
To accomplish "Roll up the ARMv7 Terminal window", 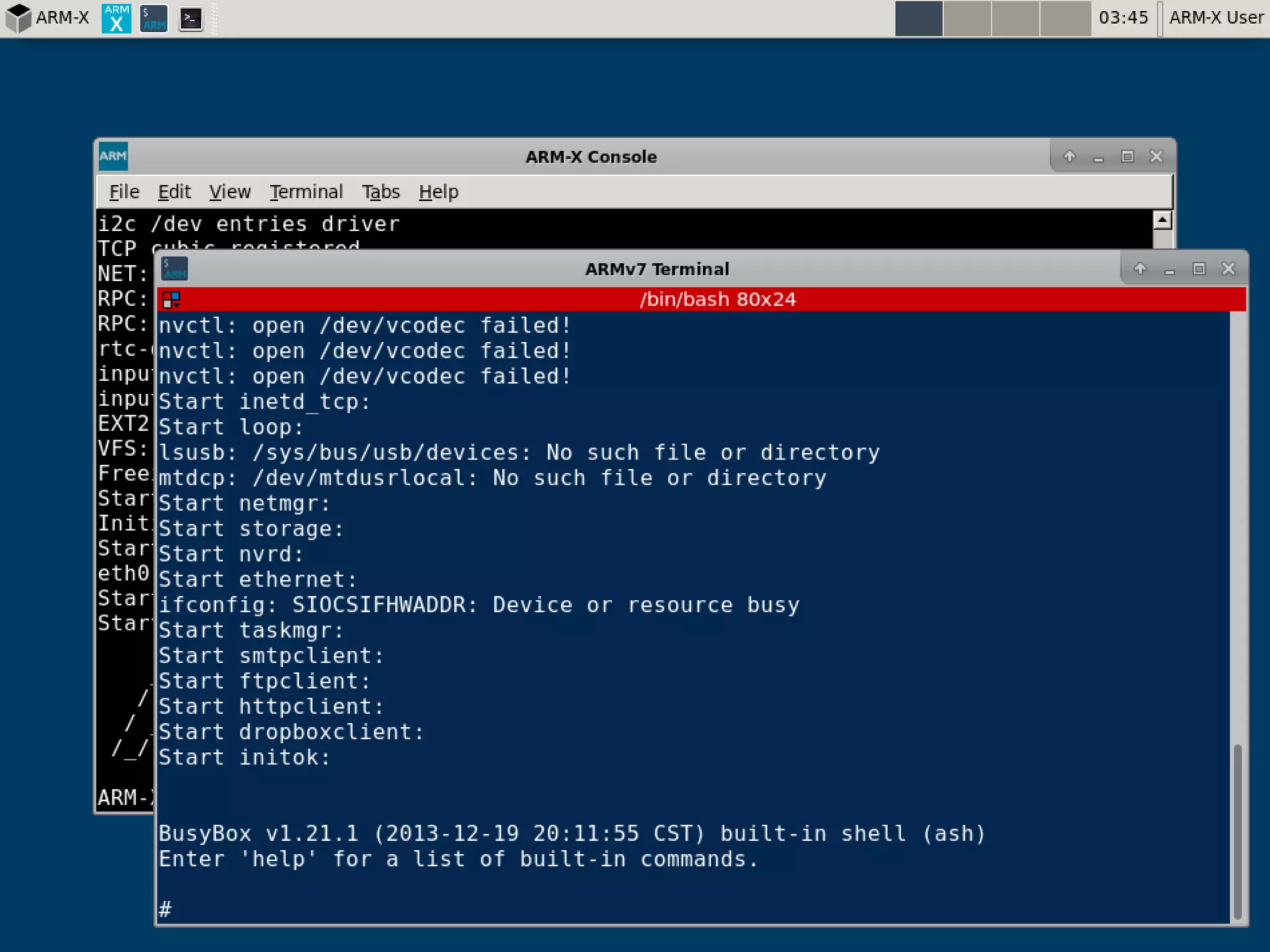I will pyautogui.click(x=1140, y=269).
